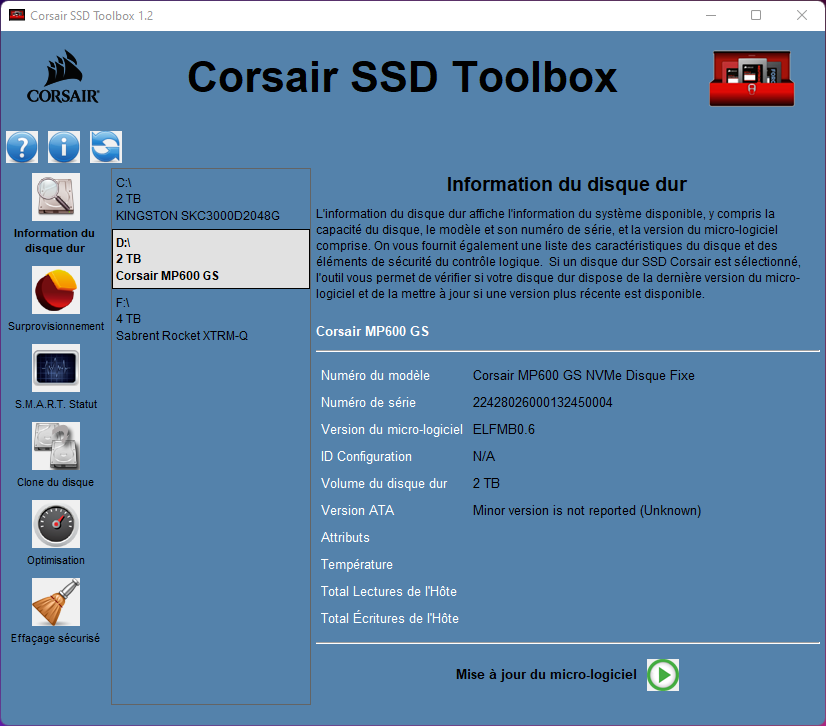This screenshot has height=726, width=826.
Task: Open Clone du disque drives icon
Action: point(56,446)
